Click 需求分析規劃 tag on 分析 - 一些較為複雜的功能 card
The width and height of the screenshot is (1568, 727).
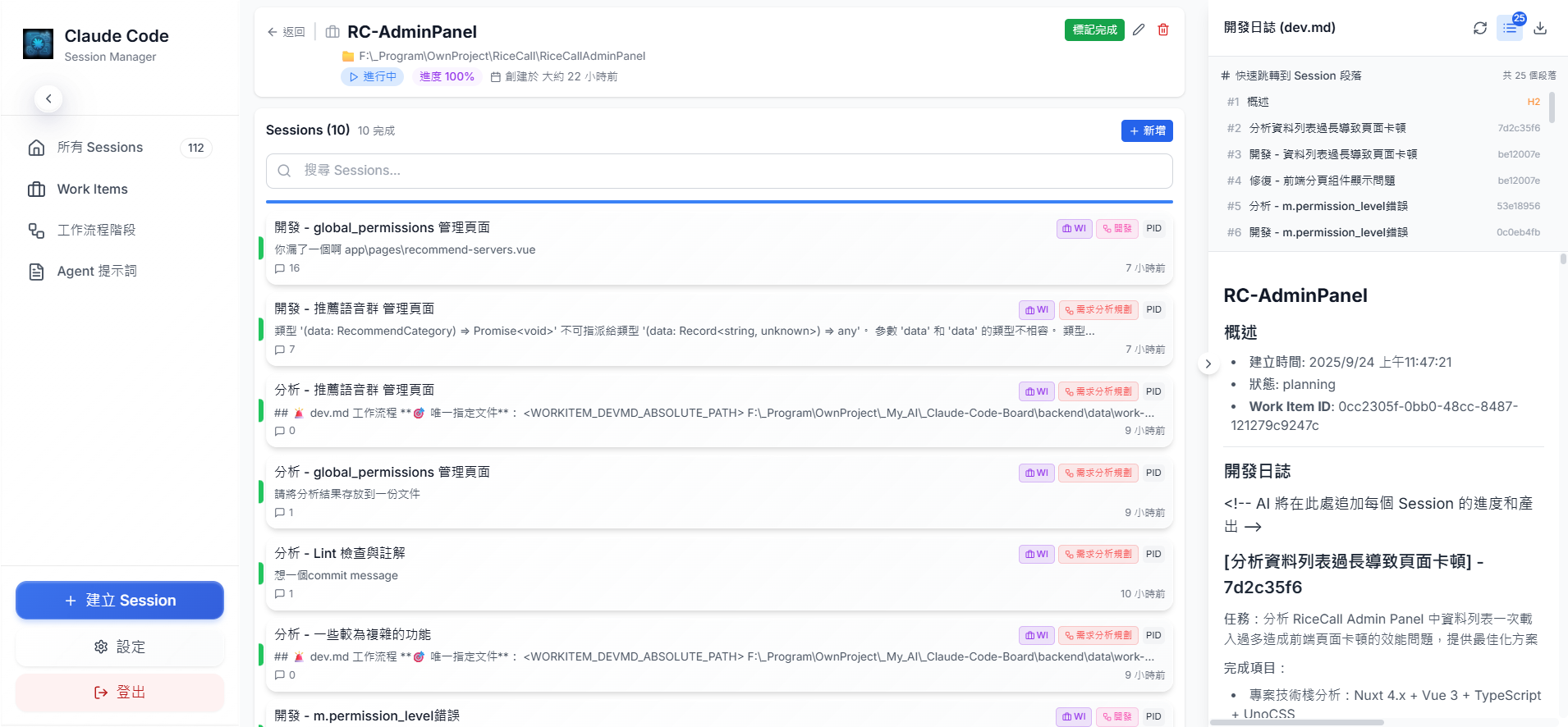[x=1098, y=635]
